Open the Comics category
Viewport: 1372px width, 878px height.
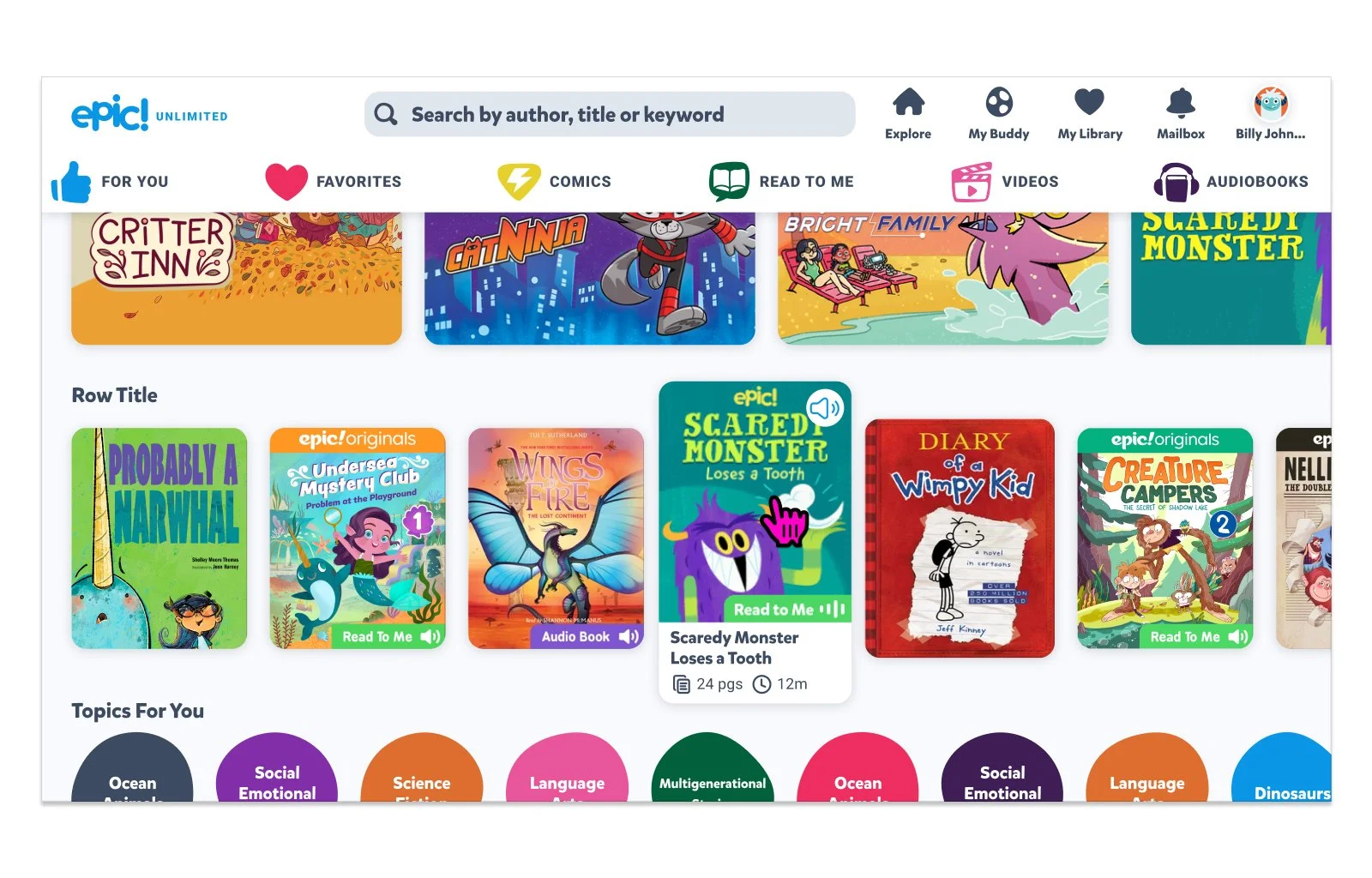(554, 182)
